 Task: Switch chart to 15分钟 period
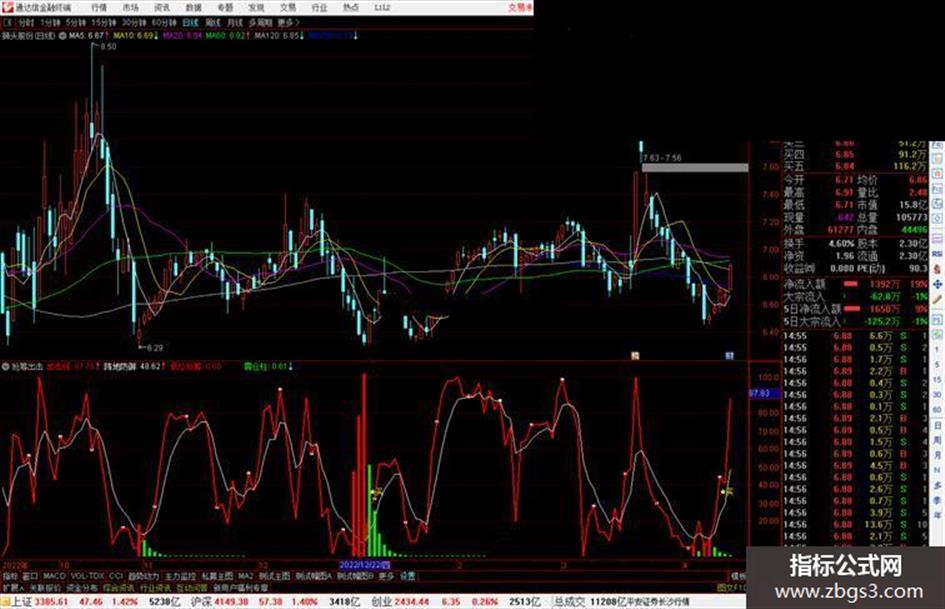pos(103,23)
